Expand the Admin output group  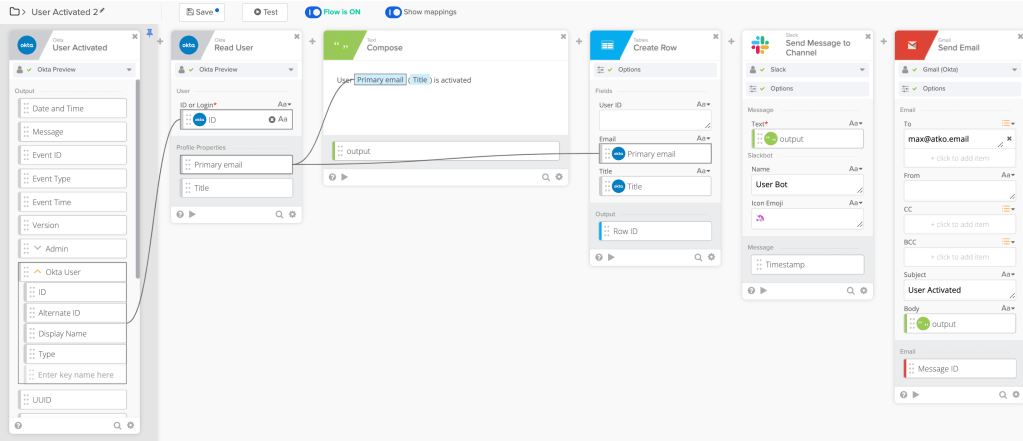pos(38,248)
